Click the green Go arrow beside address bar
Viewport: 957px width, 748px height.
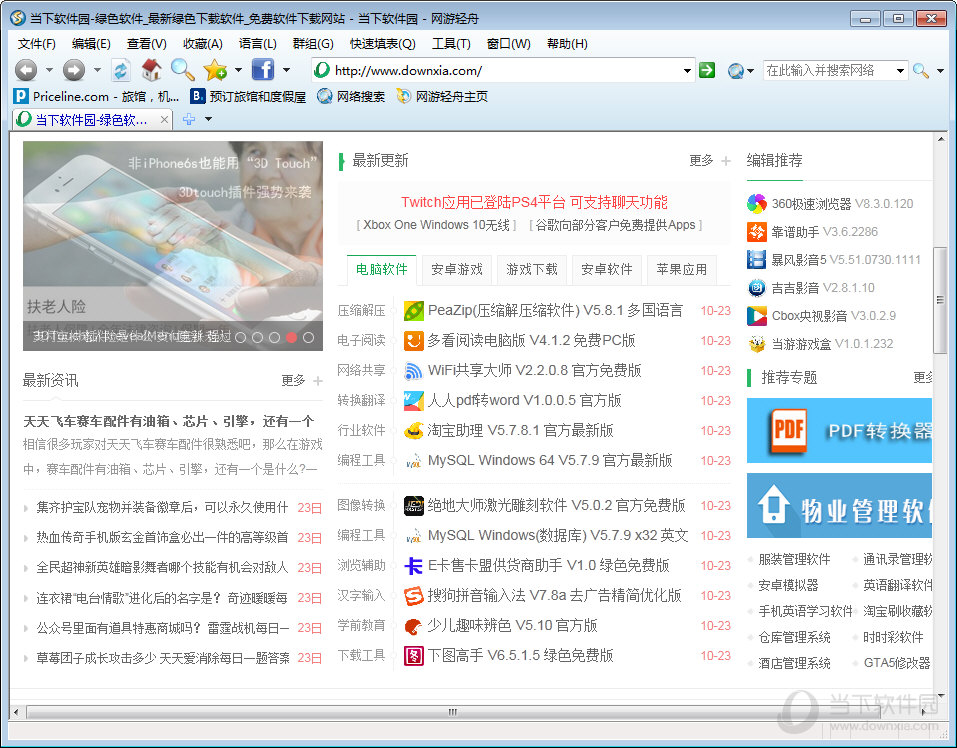coord(707,70)
